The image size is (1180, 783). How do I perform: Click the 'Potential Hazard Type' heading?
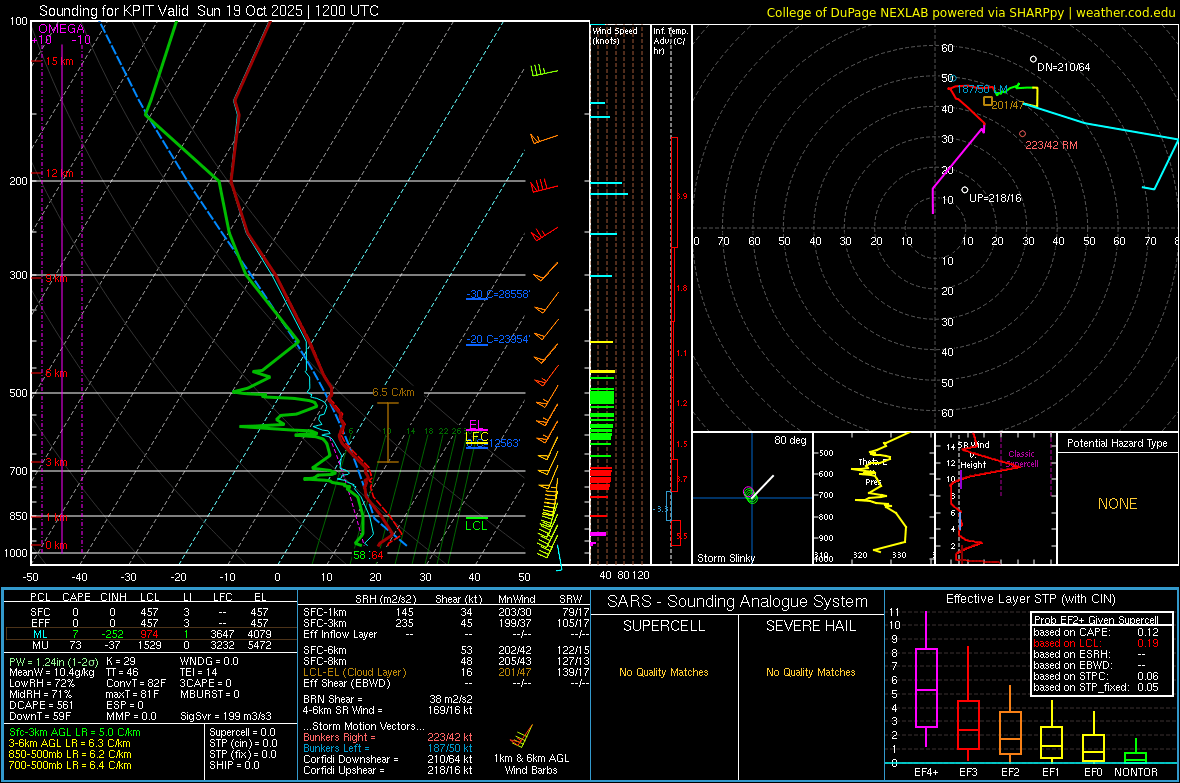1117,443
